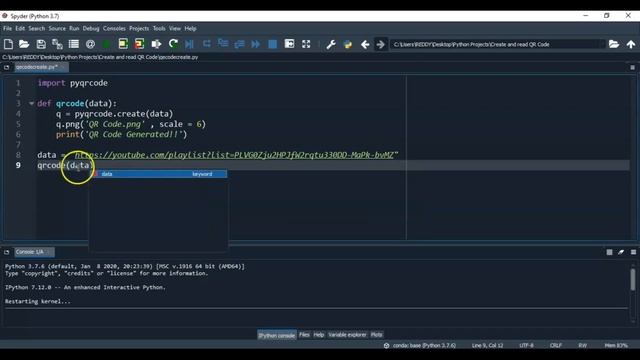This screenshot has height=360, width=640.
Task: Save all files toolbar icon
Action: 57,44
